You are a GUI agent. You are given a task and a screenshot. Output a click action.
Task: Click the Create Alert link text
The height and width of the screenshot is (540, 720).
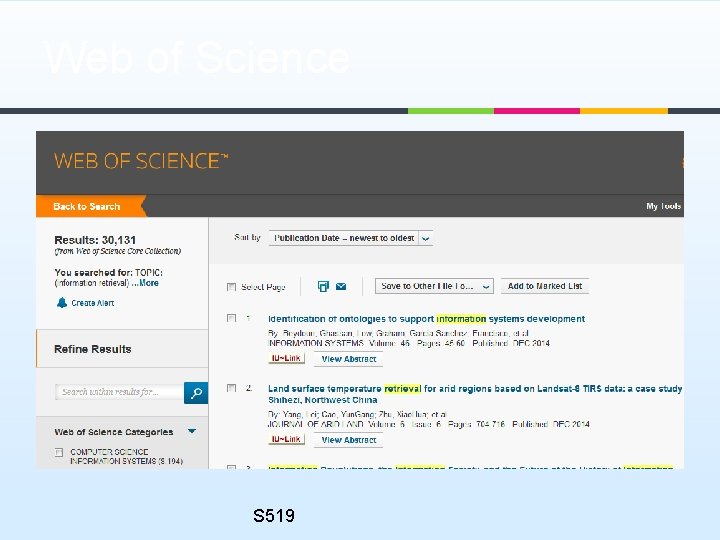92,303
